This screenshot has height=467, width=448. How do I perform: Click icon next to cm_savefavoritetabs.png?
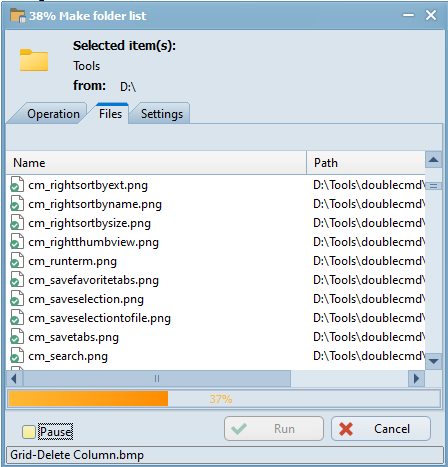tap(17, 280)
